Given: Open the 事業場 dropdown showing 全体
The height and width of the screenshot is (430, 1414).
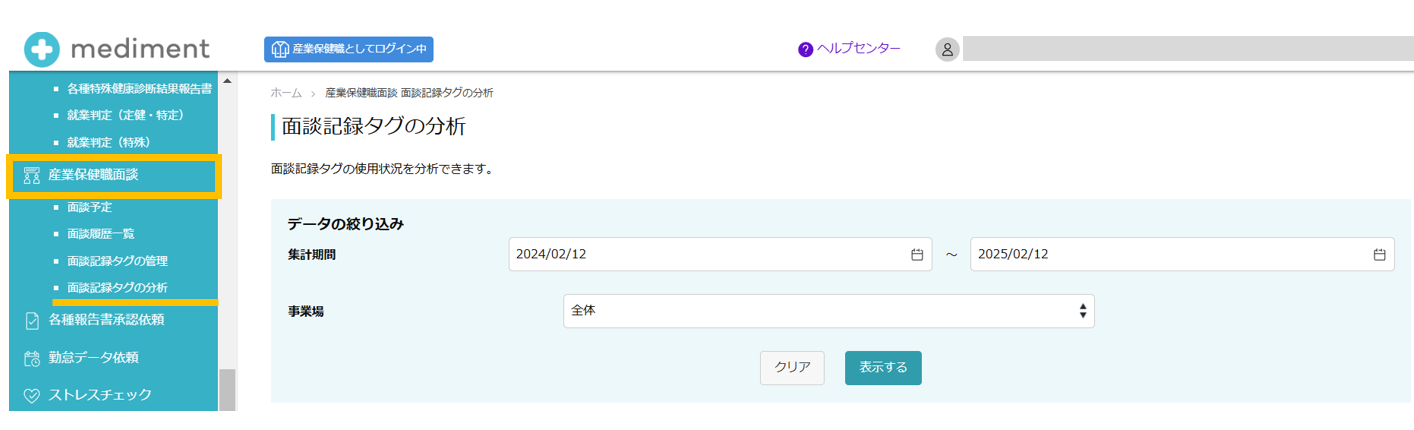Looking at the screenshot, I should (x=829, y=311).
